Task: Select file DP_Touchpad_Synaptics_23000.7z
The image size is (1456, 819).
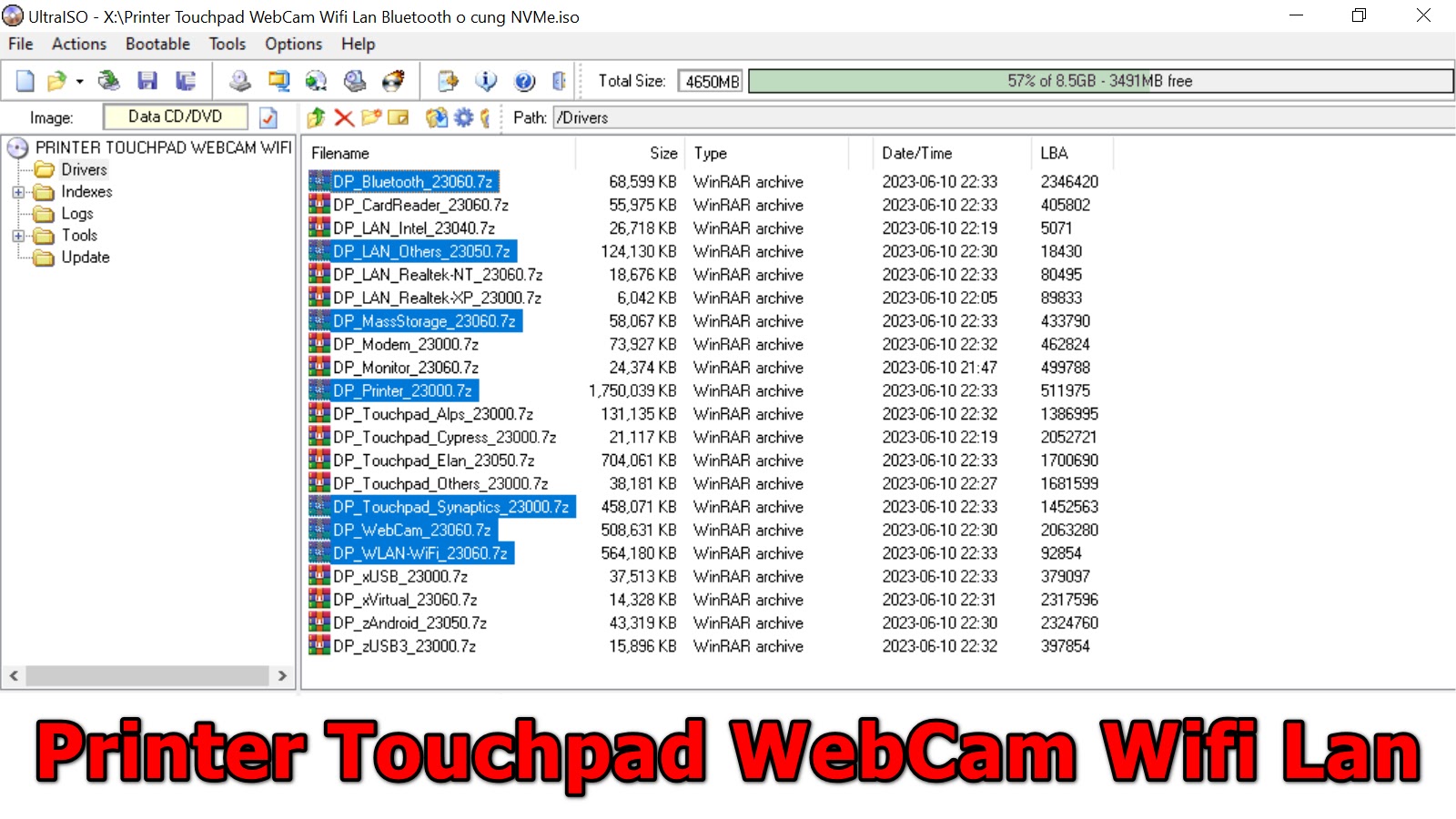Action: click(450, 507)
